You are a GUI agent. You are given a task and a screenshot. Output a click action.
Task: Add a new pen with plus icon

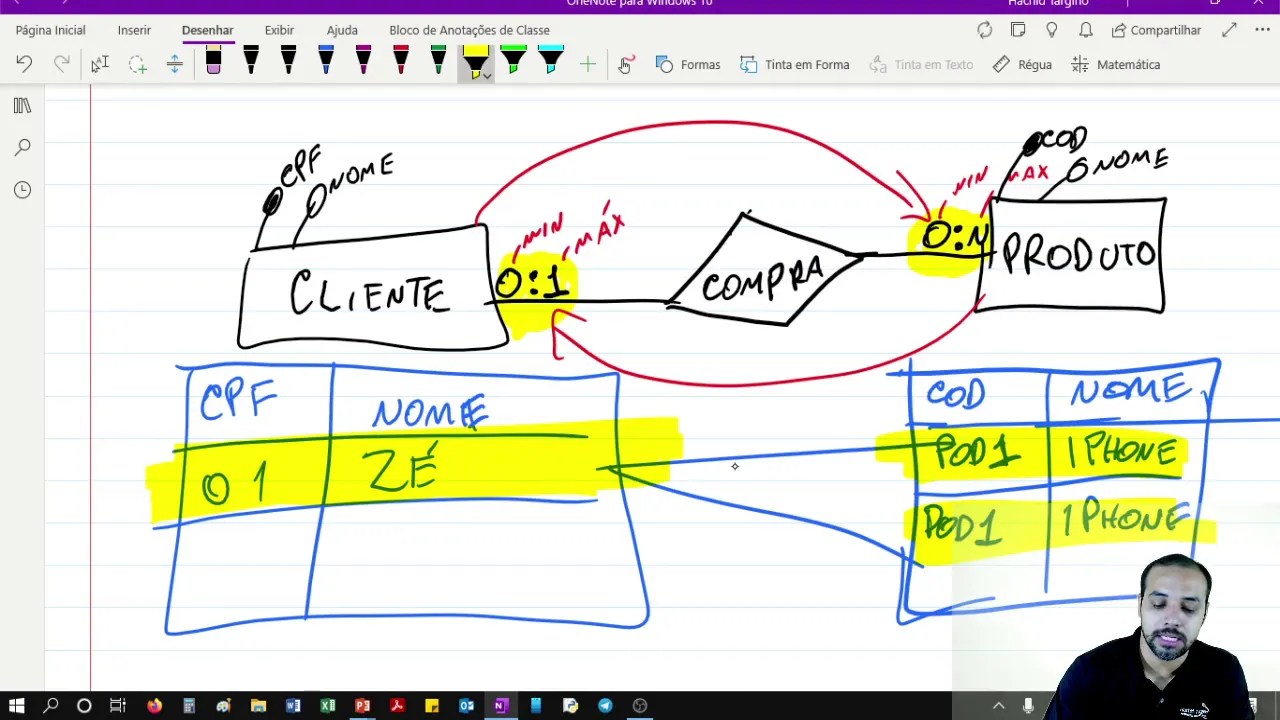pyautogui.click(x=588, y=64)
